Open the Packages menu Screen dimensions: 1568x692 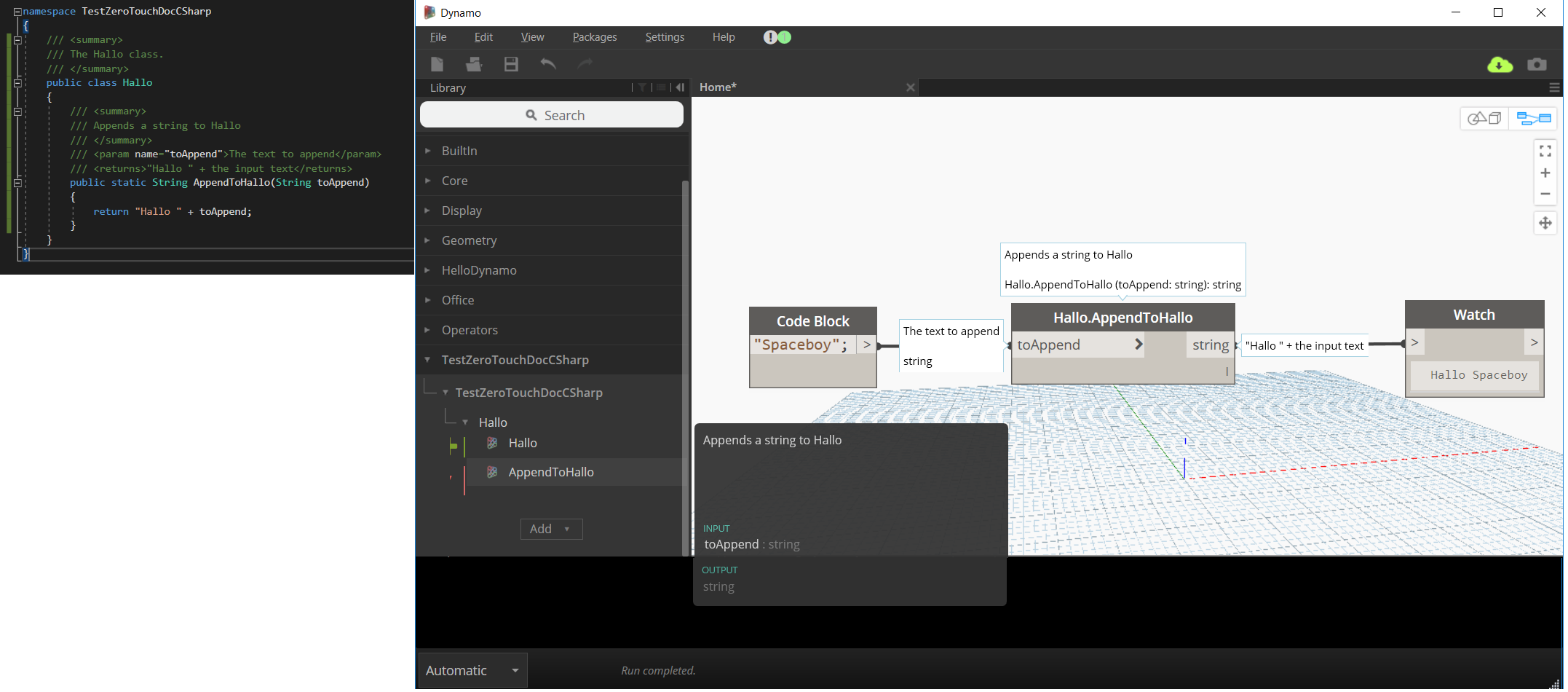(595, 37)
